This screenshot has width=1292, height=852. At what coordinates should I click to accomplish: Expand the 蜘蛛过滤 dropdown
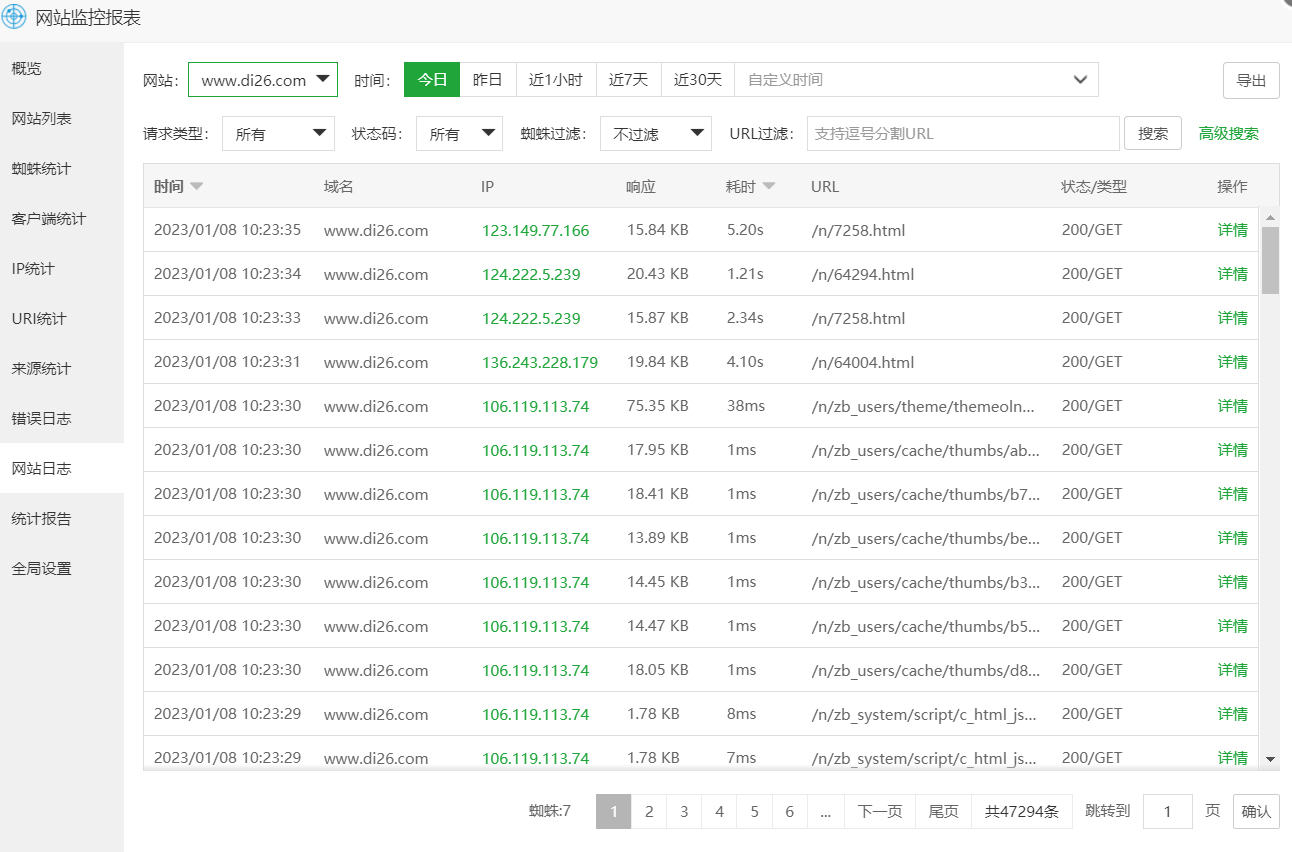pos(655,134)
